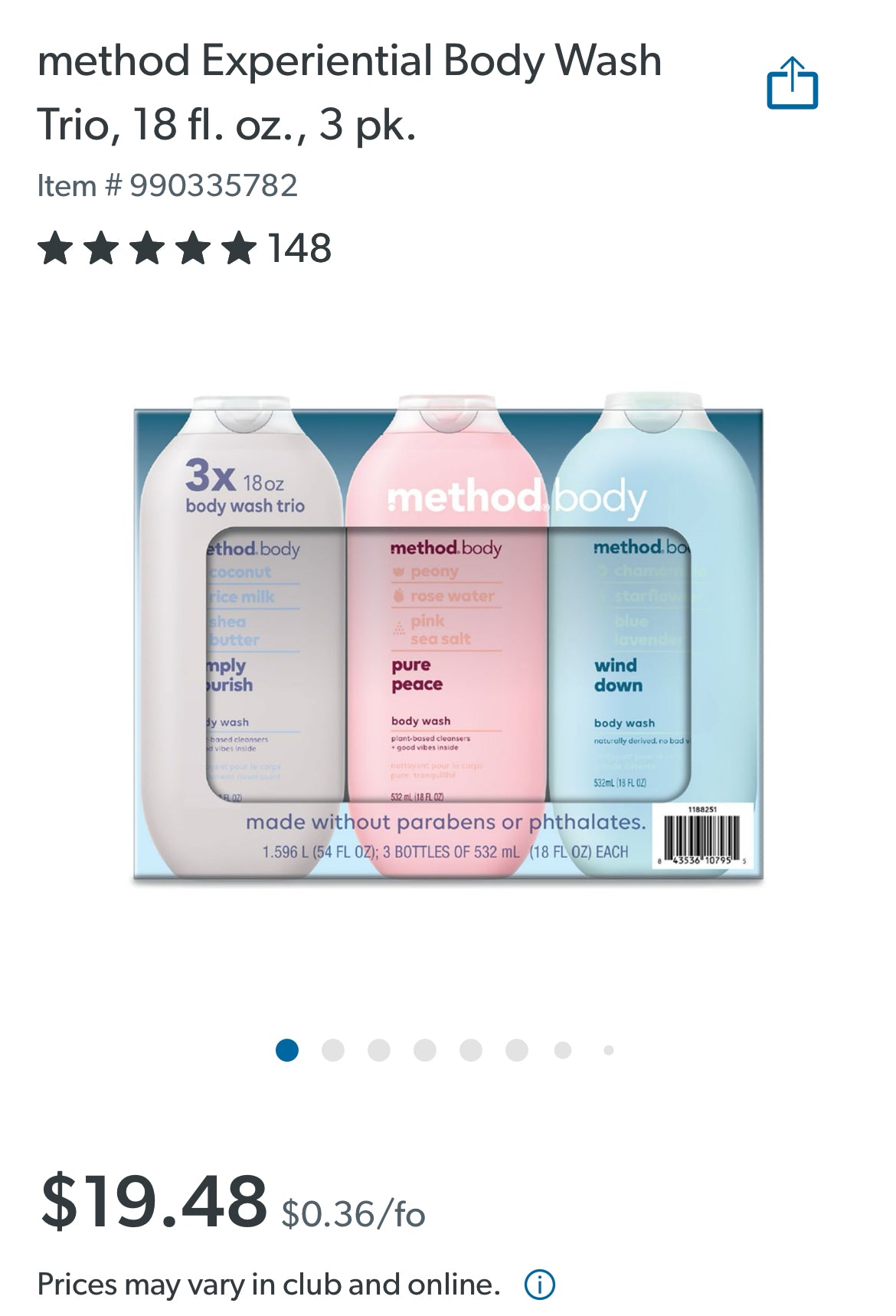Select the seventh carousel dot
This screenshot has height=1316, width=896.
(x=563, y=1050)
